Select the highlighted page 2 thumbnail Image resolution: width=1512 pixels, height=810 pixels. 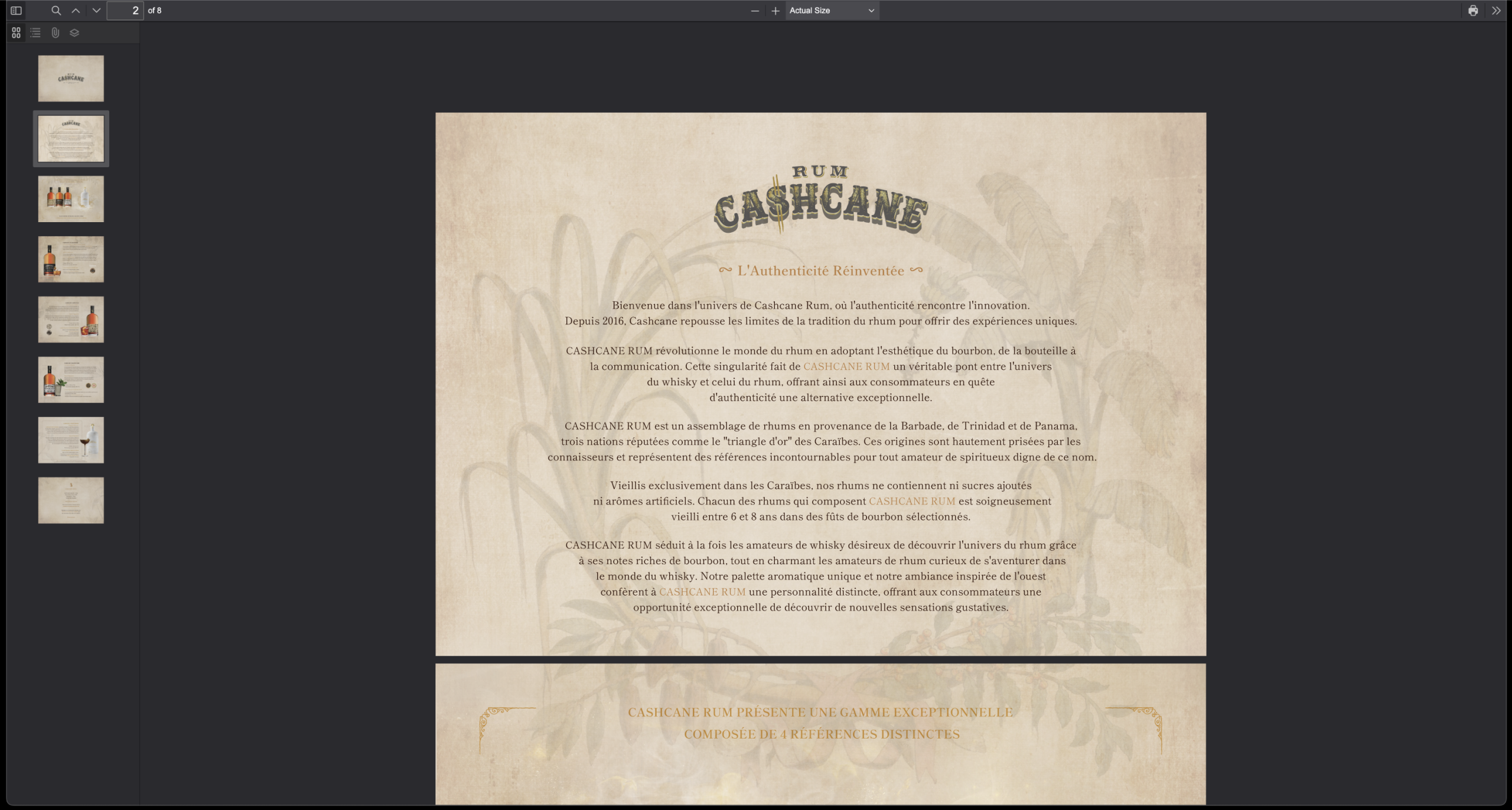click(x=71, y=139)
